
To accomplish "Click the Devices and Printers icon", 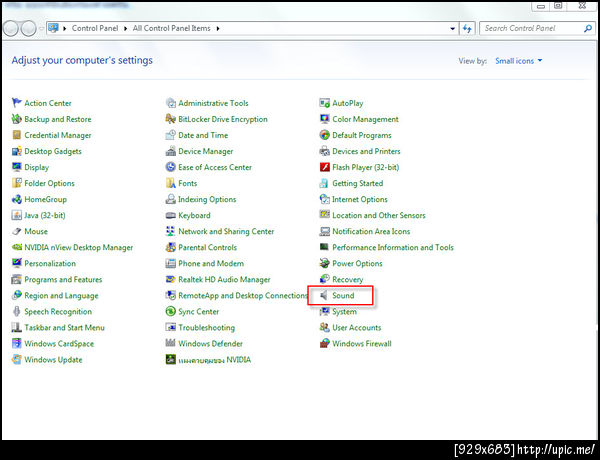I will click(324, 151).
